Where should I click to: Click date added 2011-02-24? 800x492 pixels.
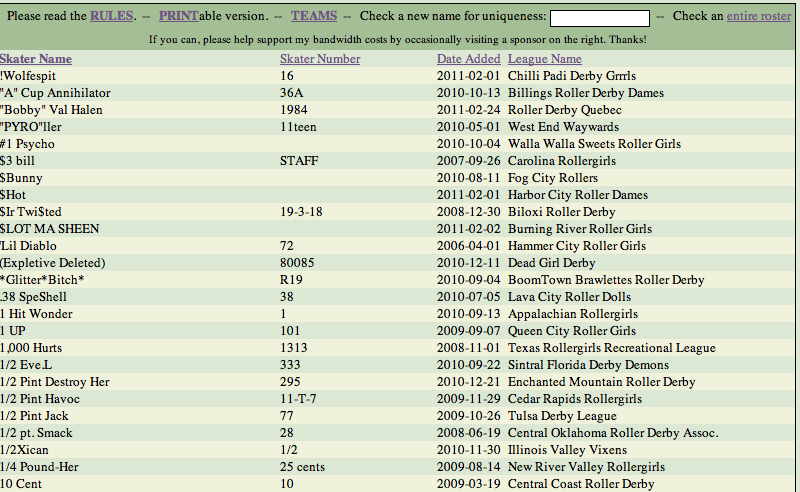coord(468,110)
